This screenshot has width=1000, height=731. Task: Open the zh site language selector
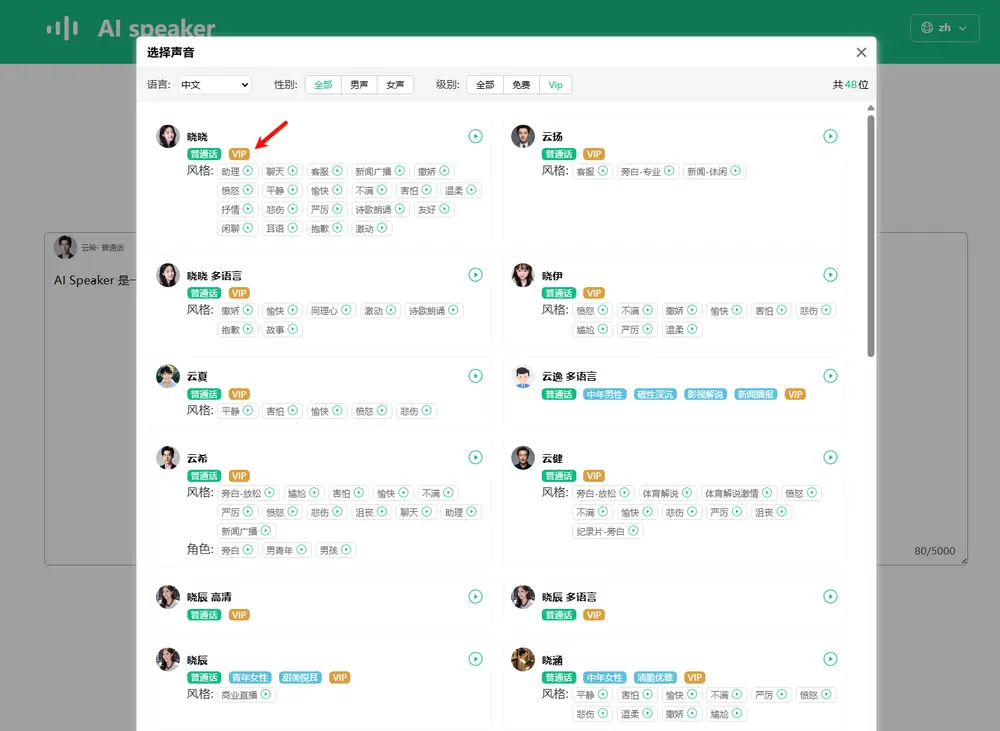[944, 28]
